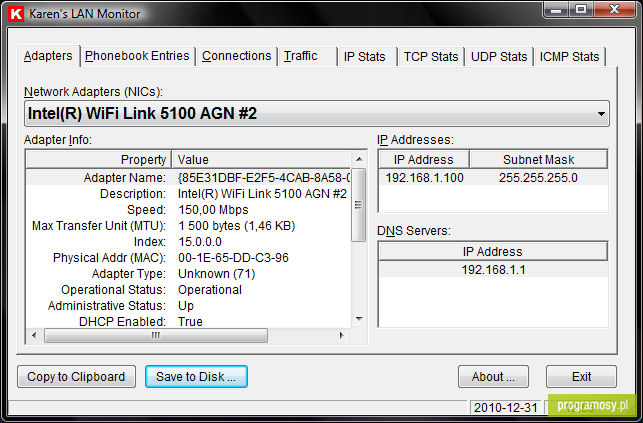Image resolution: width=643 pixels, height=423 pixels.
Task: Click the Exit button
Action: coord(581,376)
